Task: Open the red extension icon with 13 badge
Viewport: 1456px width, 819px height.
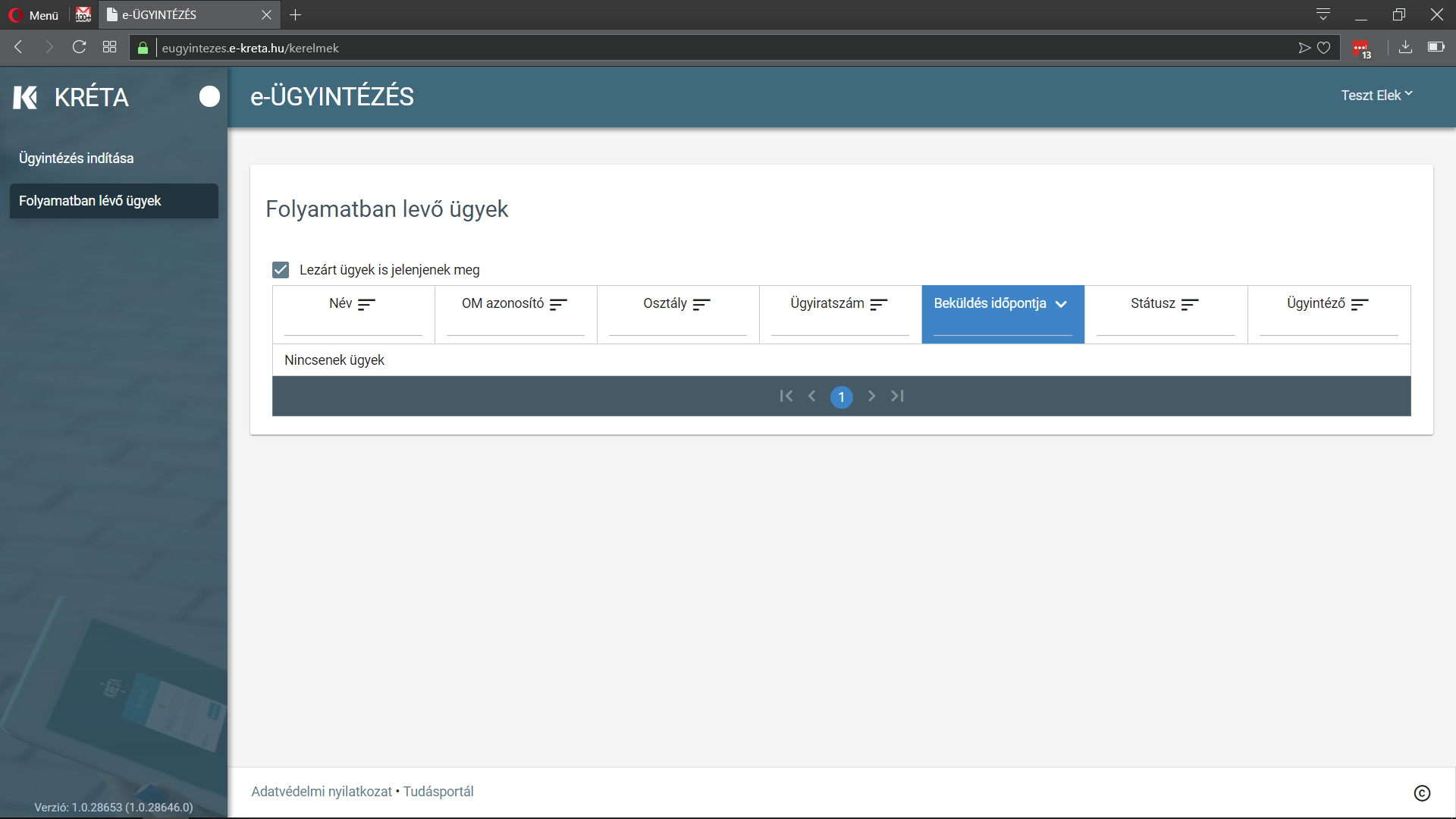Action: 1362,49
